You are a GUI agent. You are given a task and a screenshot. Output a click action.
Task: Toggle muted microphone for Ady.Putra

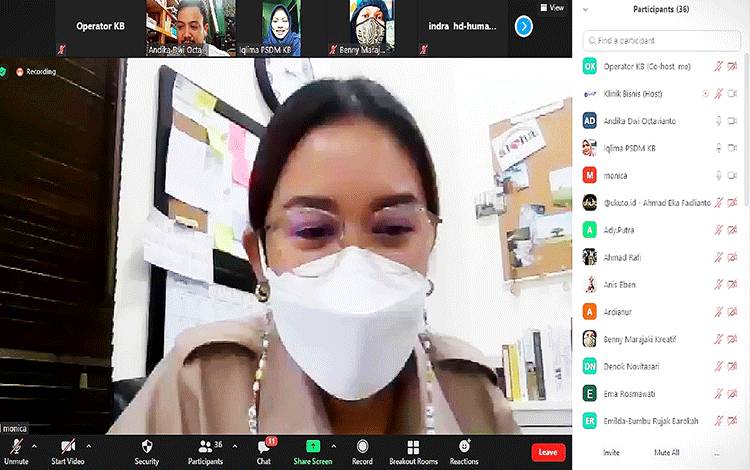718,230
